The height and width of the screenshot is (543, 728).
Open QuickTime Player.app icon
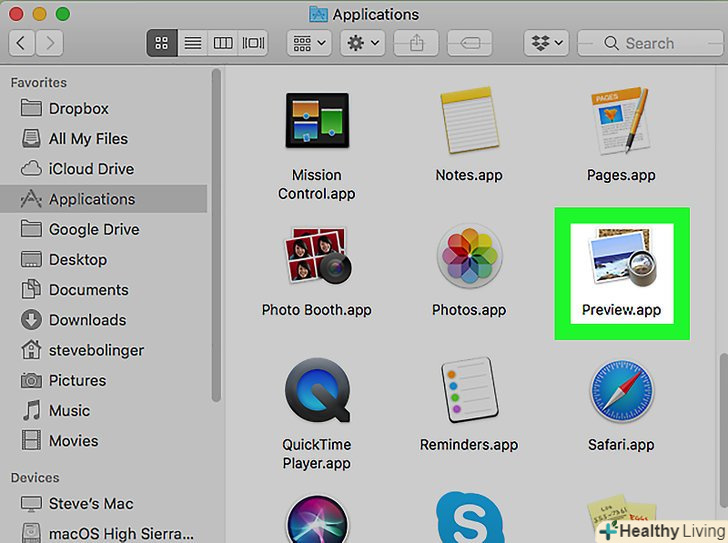point(318,390)
